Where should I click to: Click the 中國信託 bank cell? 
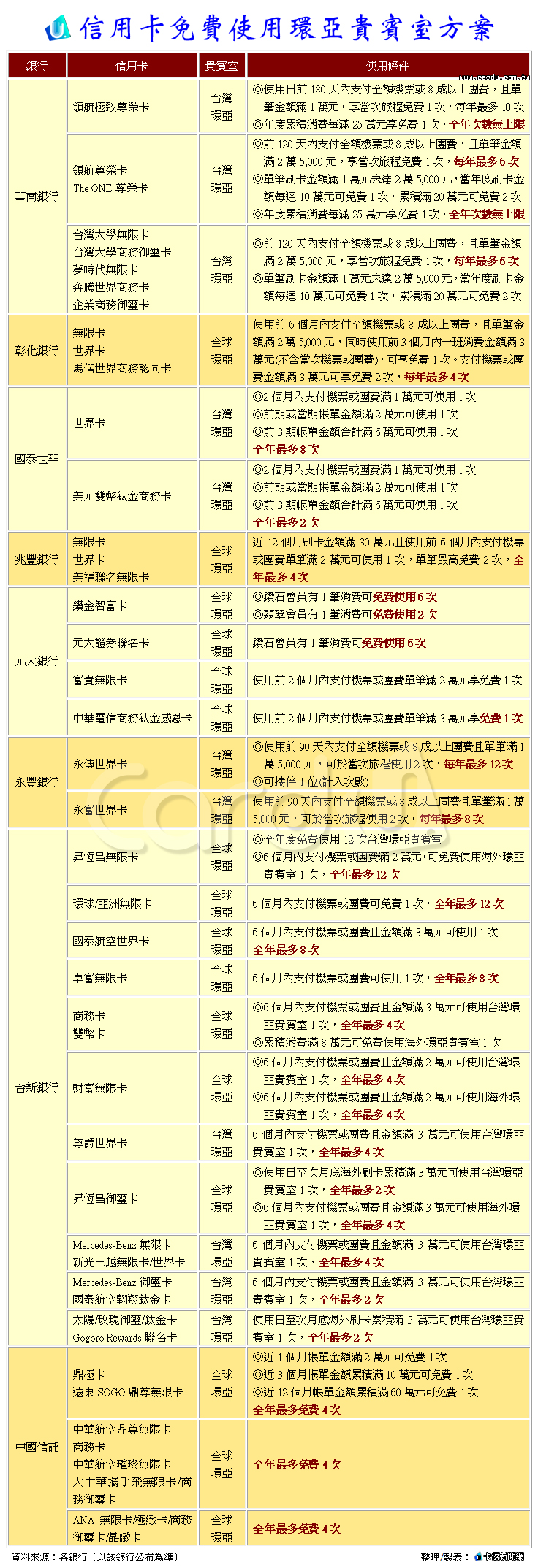coord(37,1447)
